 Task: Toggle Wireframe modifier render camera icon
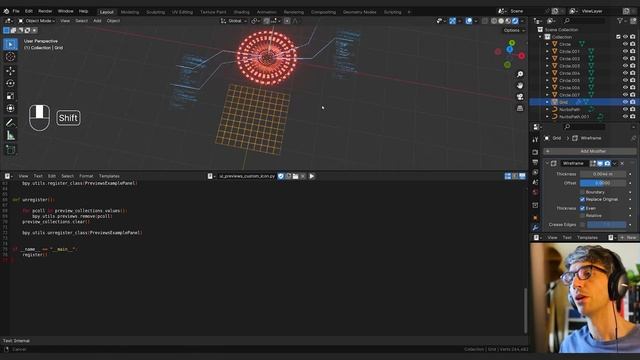point(607,163)
